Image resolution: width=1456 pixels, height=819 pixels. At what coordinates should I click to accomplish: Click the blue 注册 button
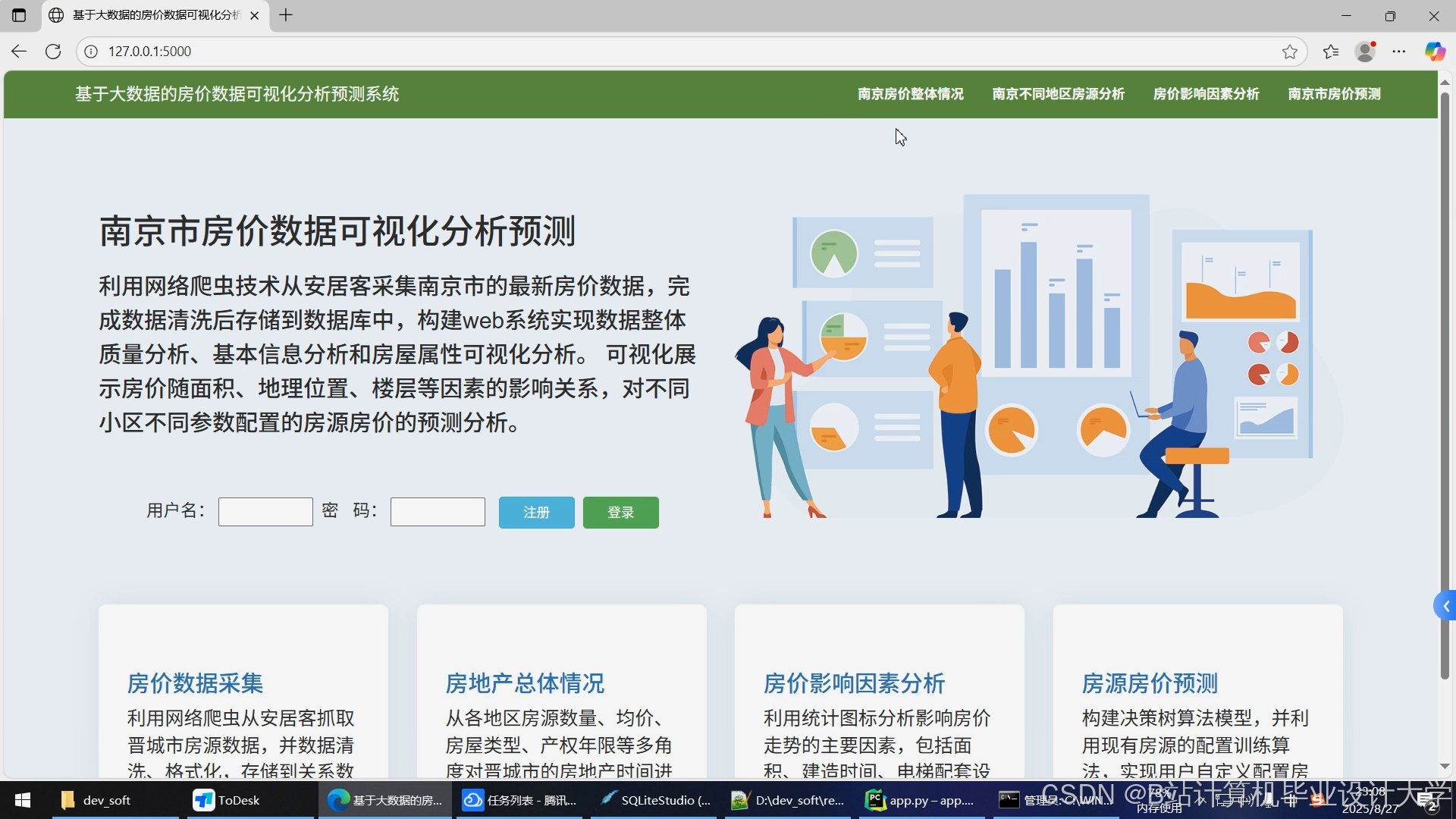[x=536, y=513]
